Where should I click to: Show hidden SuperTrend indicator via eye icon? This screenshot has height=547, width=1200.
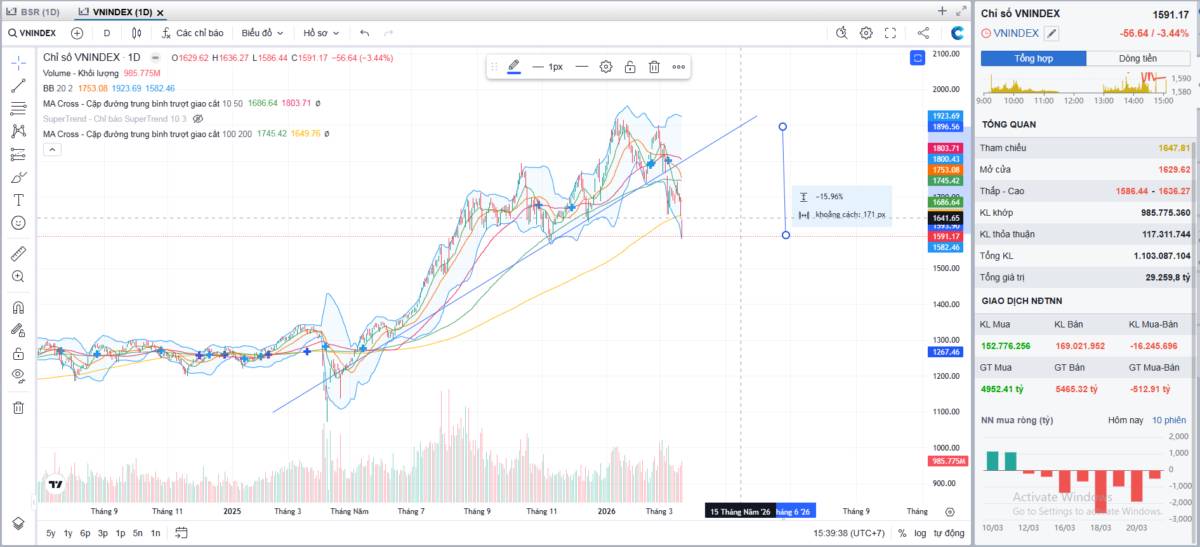tap(198, 118)
